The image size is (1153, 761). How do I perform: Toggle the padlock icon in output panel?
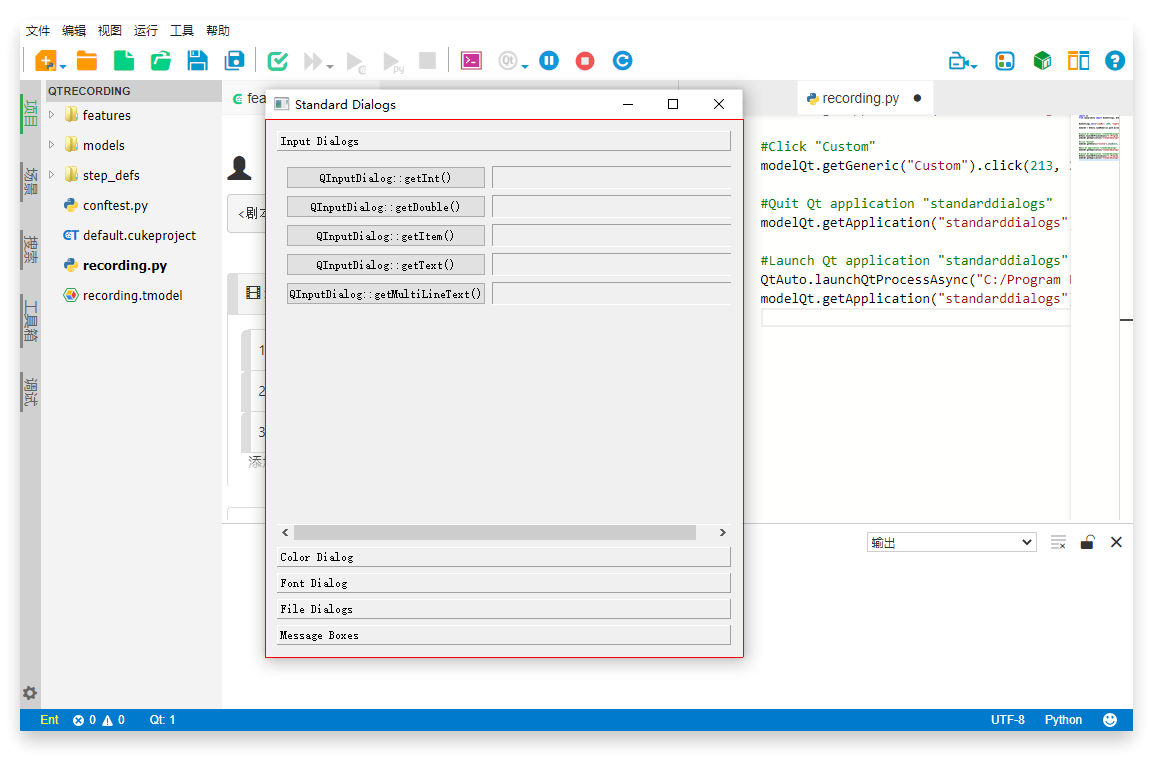[1087, 542]
